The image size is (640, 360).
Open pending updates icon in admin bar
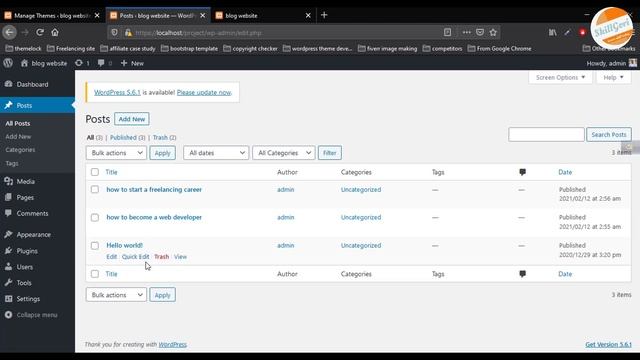click(82, 63)
